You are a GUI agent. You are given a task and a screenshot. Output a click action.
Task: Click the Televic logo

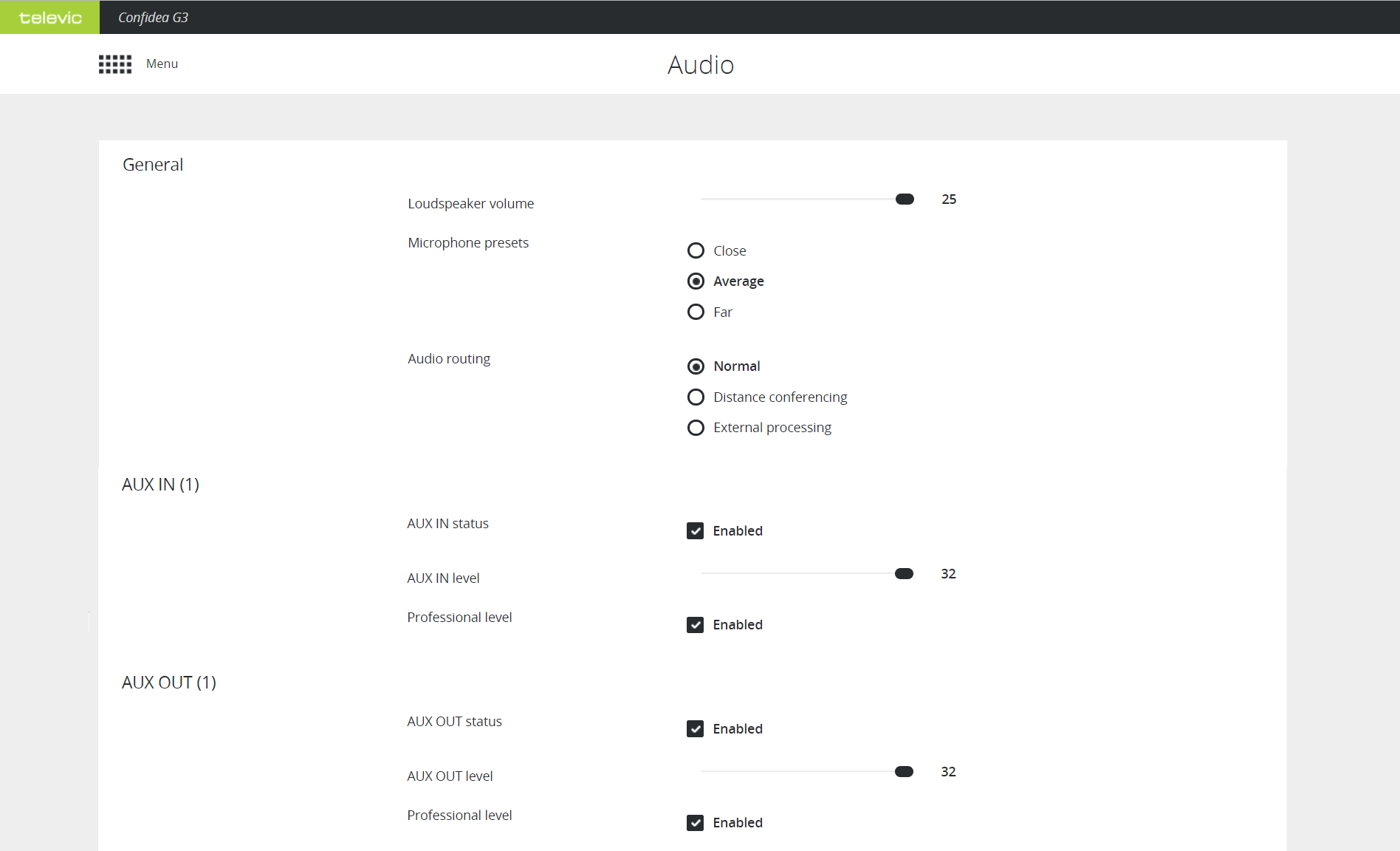(x=49, y=18)
